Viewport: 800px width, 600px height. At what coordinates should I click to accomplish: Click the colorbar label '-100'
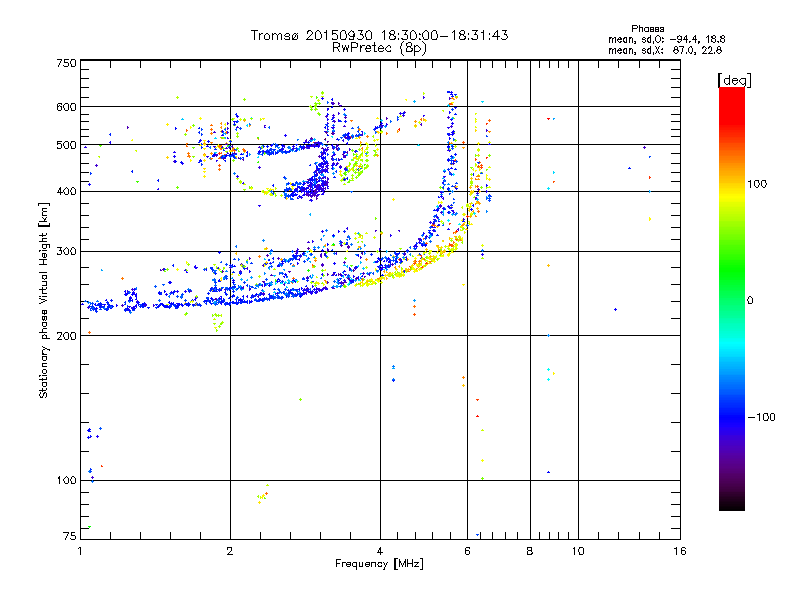click(761, 417)
